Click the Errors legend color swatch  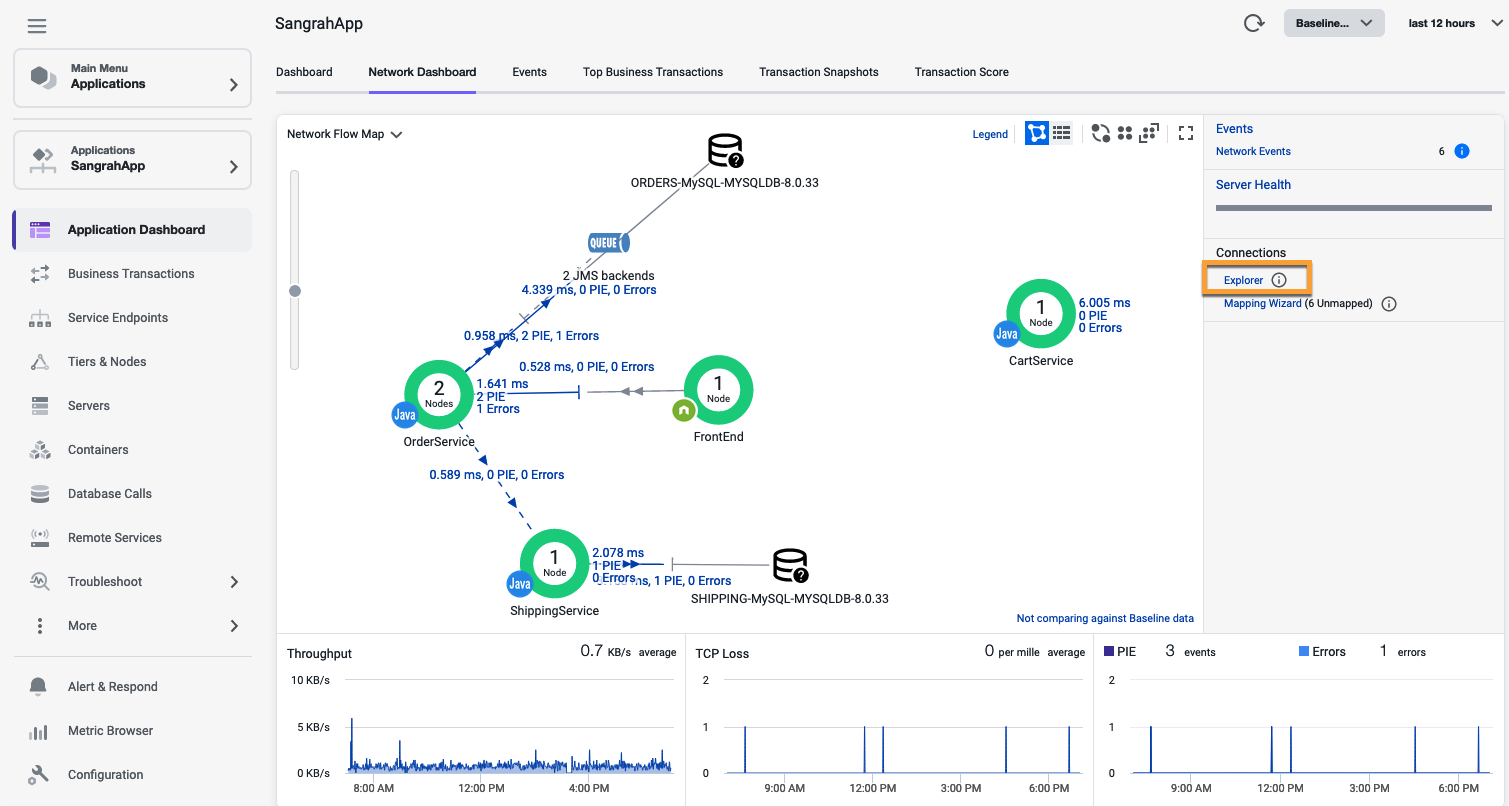click(x=1304, y=651)
